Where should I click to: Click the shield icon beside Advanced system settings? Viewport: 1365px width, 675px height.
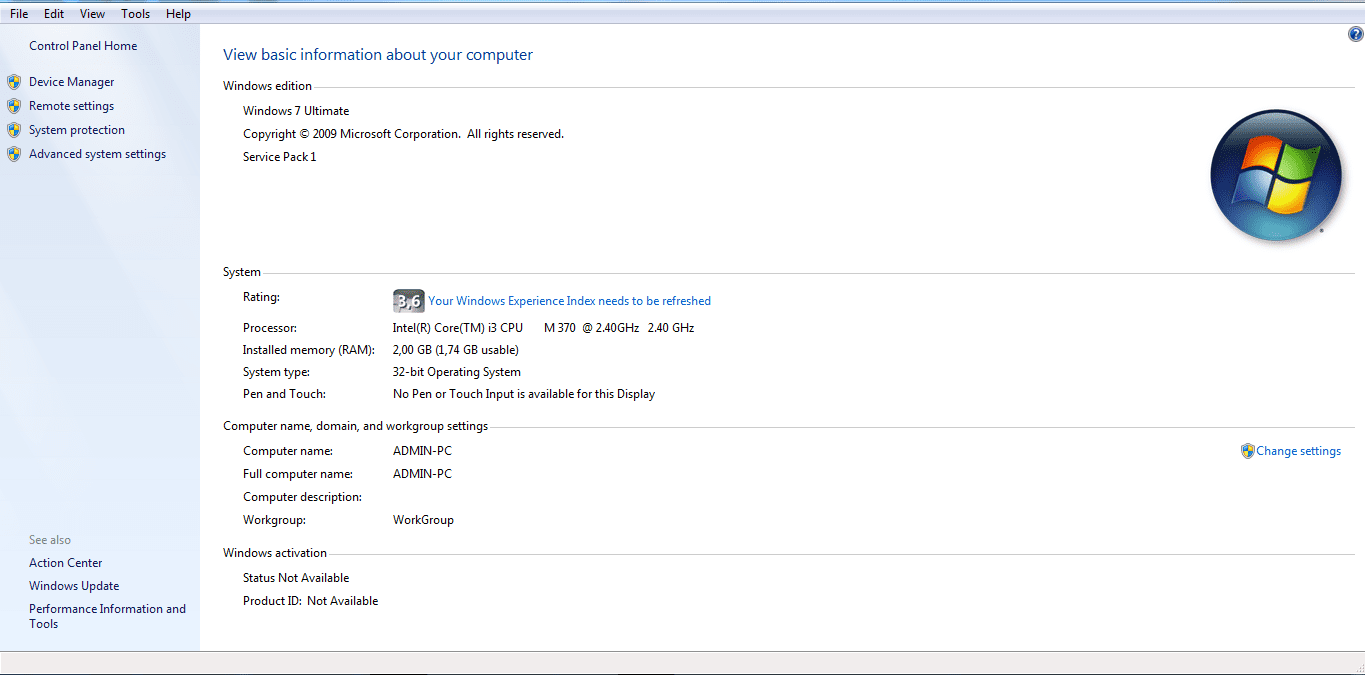point(14,154)
